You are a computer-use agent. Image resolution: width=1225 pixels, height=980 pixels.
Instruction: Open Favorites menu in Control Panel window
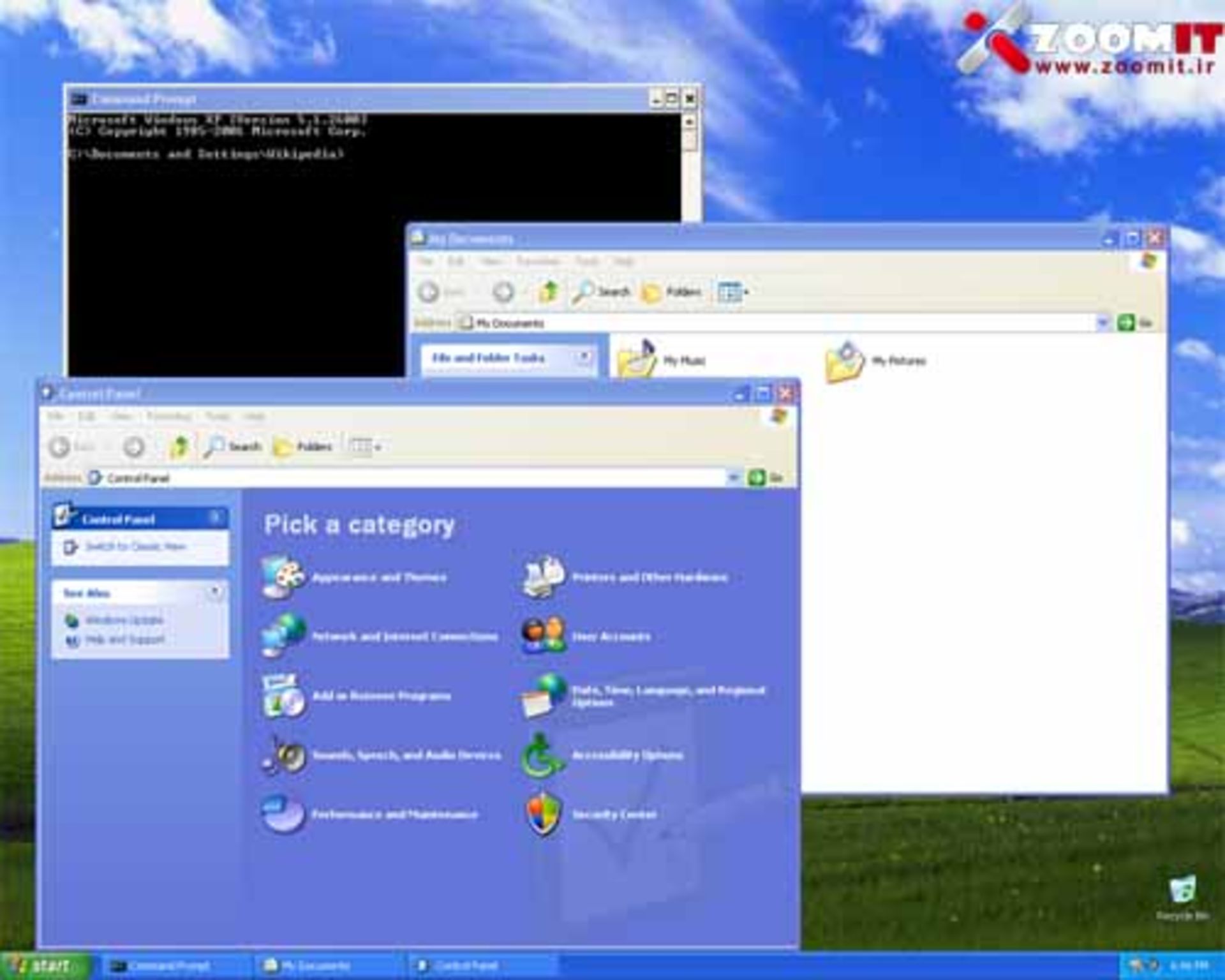point(169,416)
